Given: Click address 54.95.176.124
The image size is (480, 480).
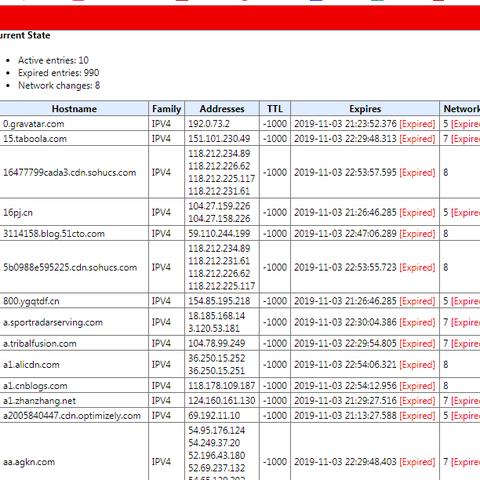Looking at the screenshot, I should tap(217, 430).
